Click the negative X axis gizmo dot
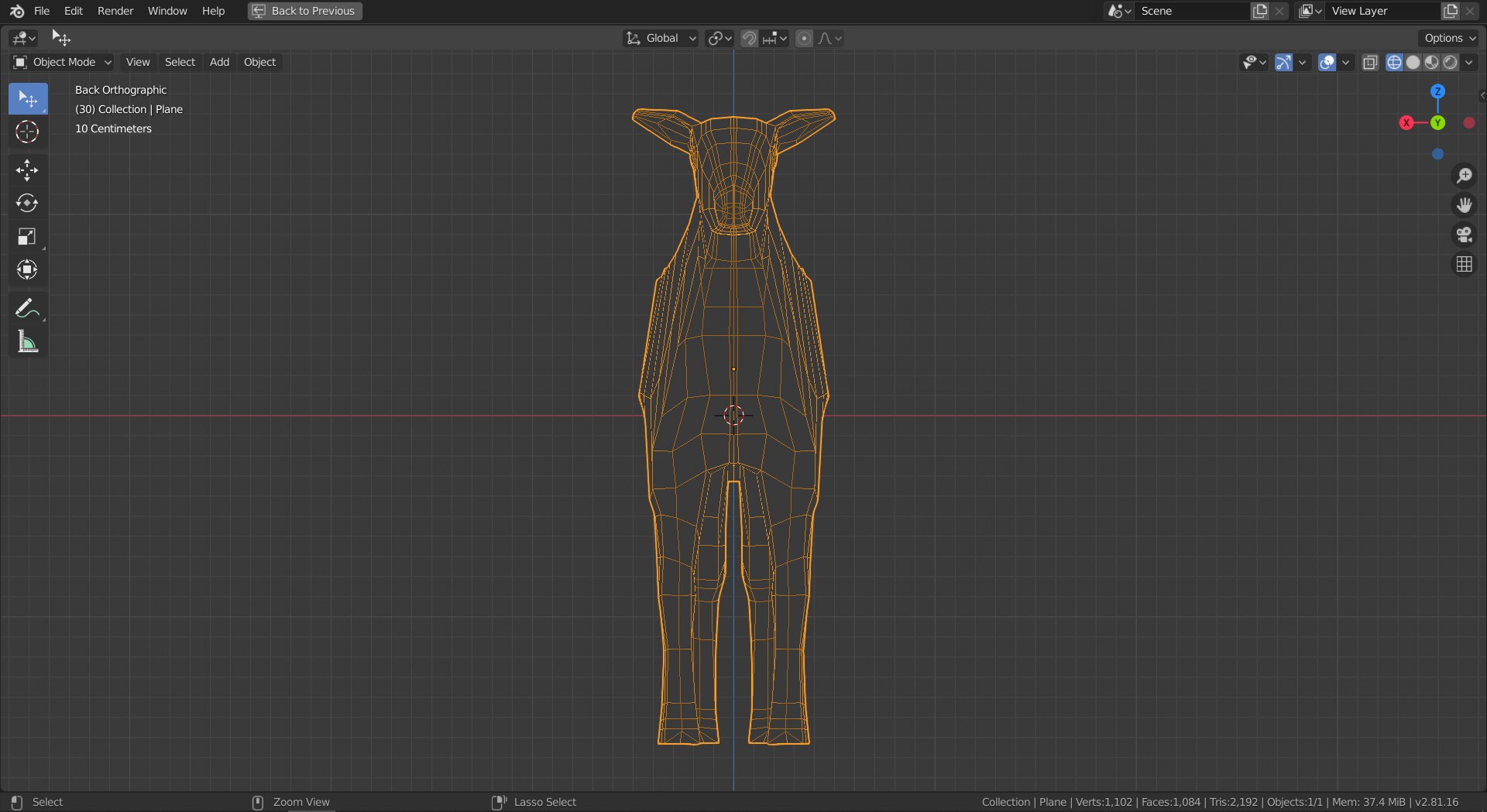The image size is (1487, 812). [1469, 123]
